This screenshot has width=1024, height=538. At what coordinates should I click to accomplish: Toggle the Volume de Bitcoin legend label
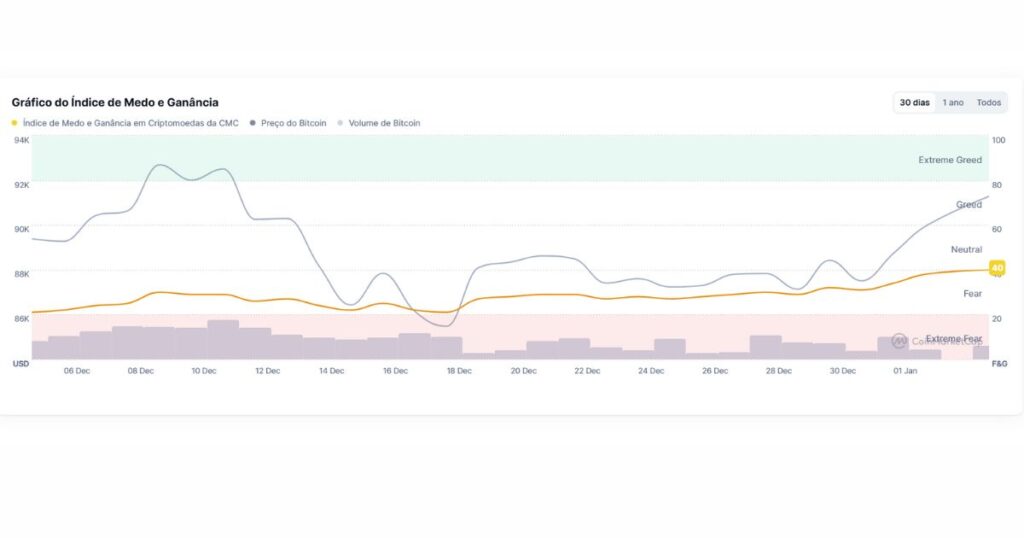[x=384, y=123]
